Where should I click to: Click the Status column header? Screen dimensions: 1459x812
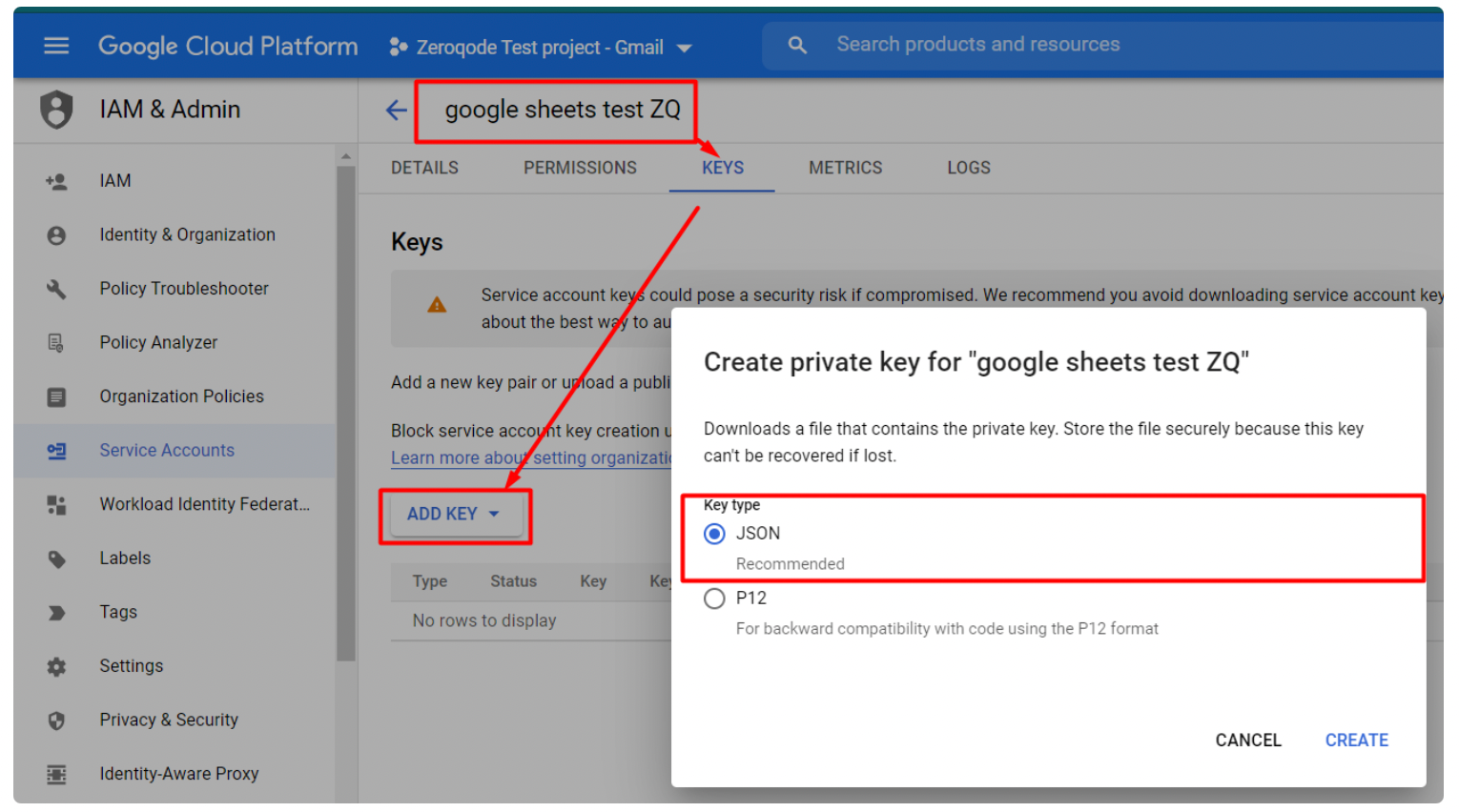[x=513, y=581]
